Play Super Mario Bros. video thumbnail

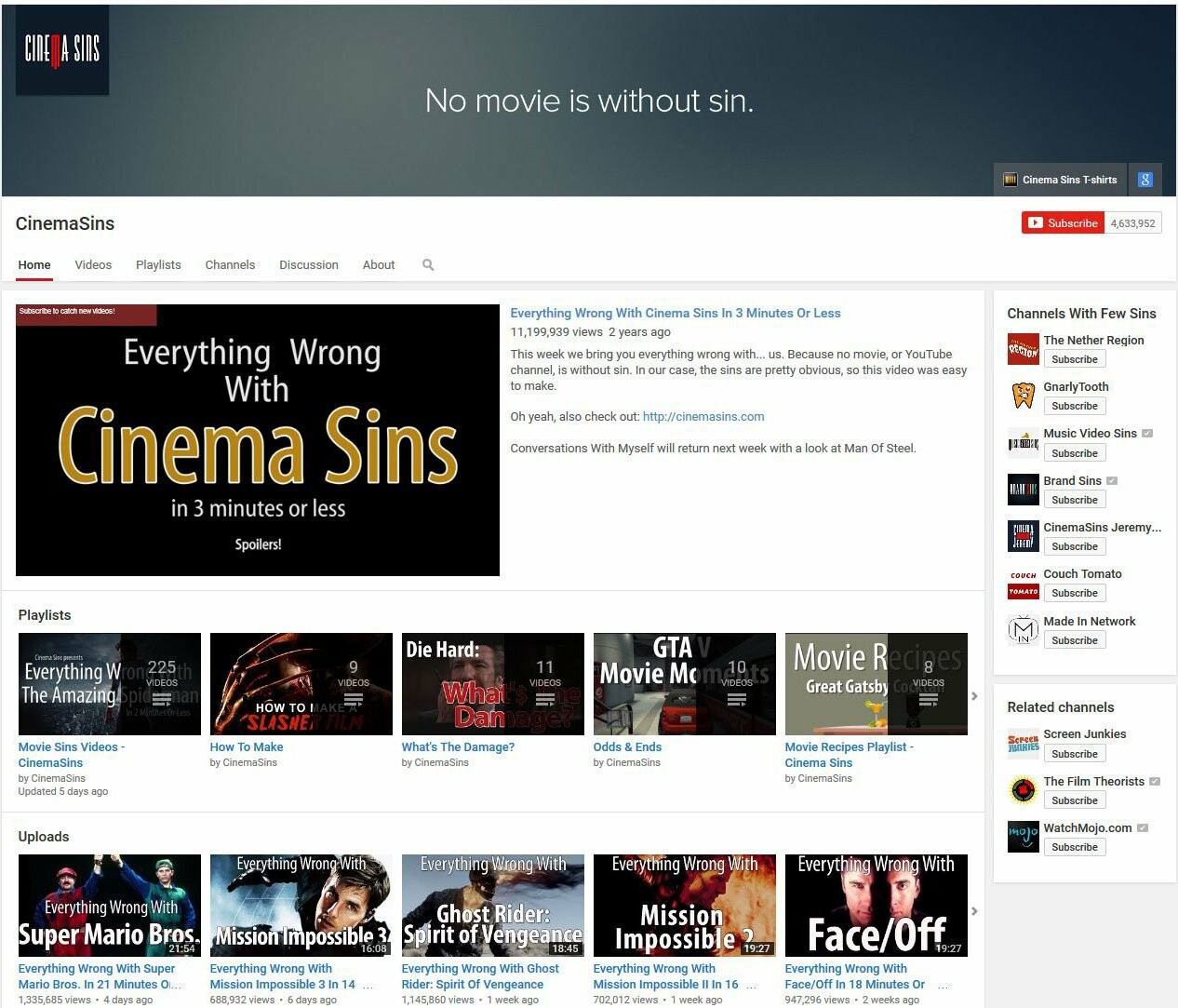coord(110,906)
